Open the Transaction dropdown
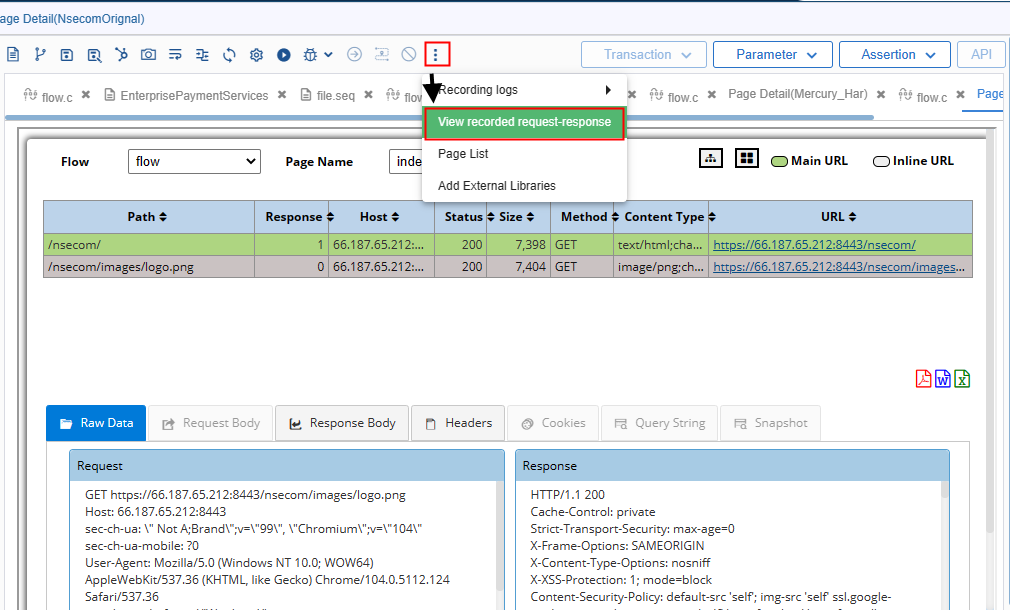 point(643,55)
